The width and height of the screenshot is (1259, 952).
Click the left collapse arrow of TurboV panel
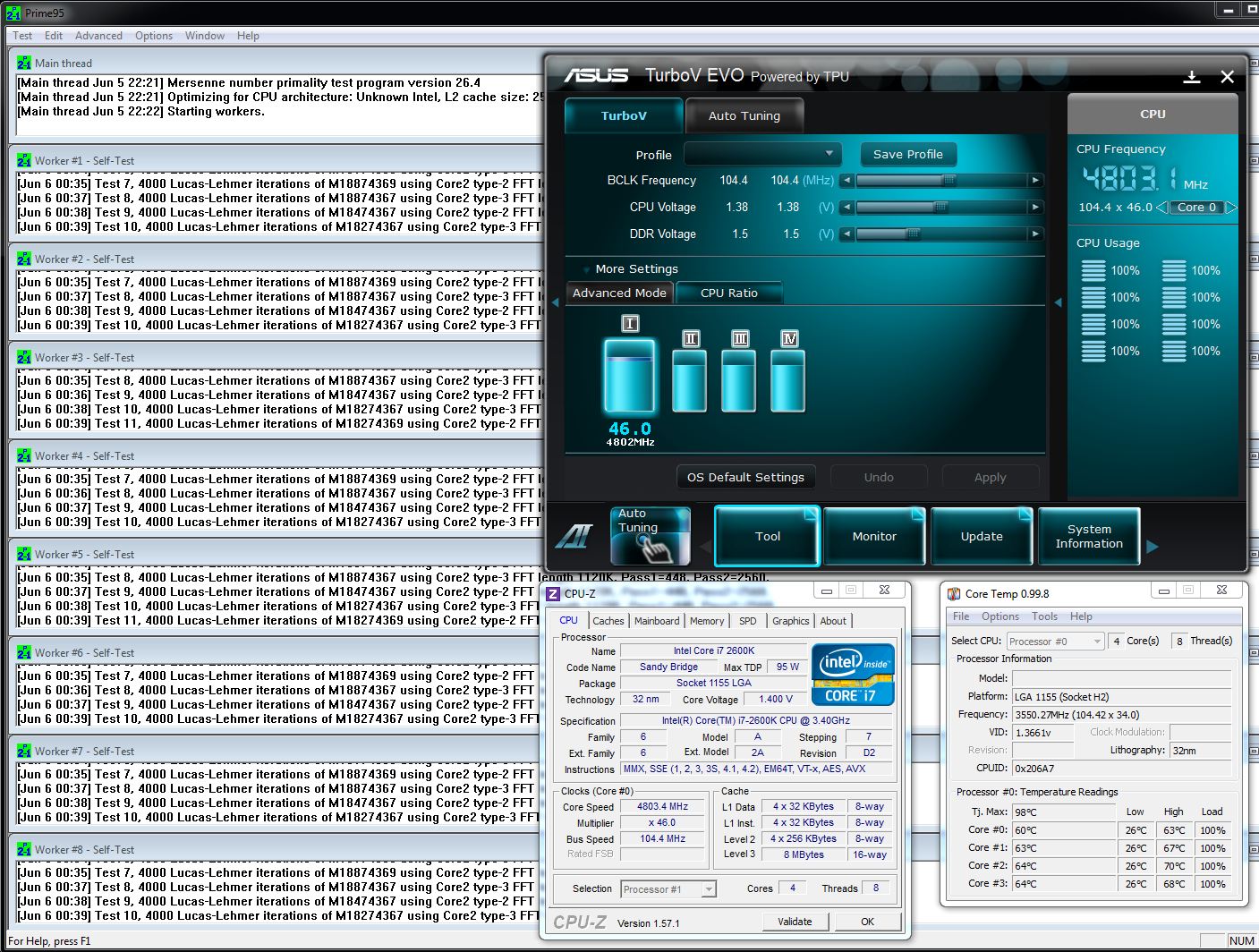[555, 302]
